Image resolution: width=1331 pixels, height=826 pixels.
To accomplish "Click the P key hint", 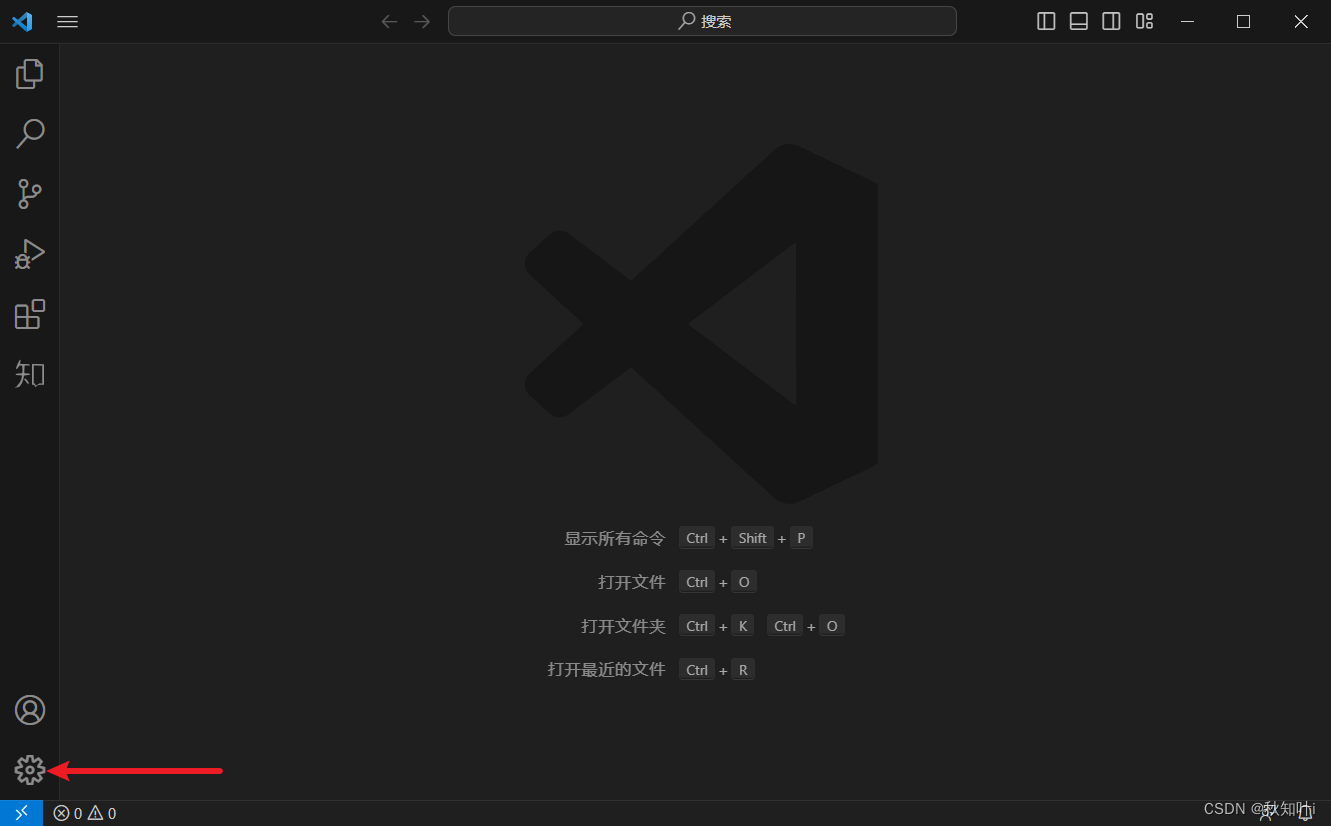I will [801, 538].
